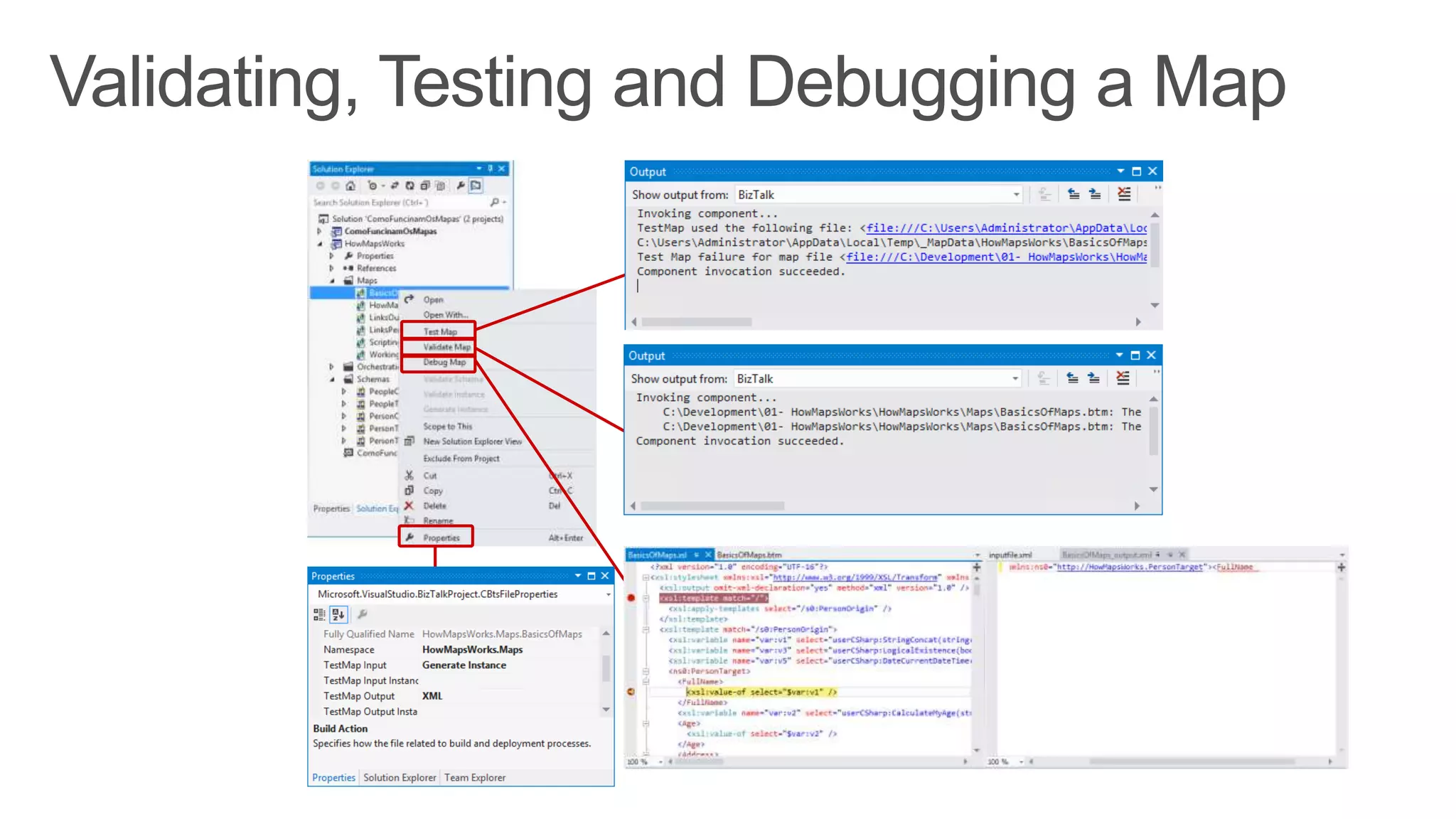Click the Categorized view icon in Properties panel
The image size is (1456, 819).
click(x=320, y=614)
